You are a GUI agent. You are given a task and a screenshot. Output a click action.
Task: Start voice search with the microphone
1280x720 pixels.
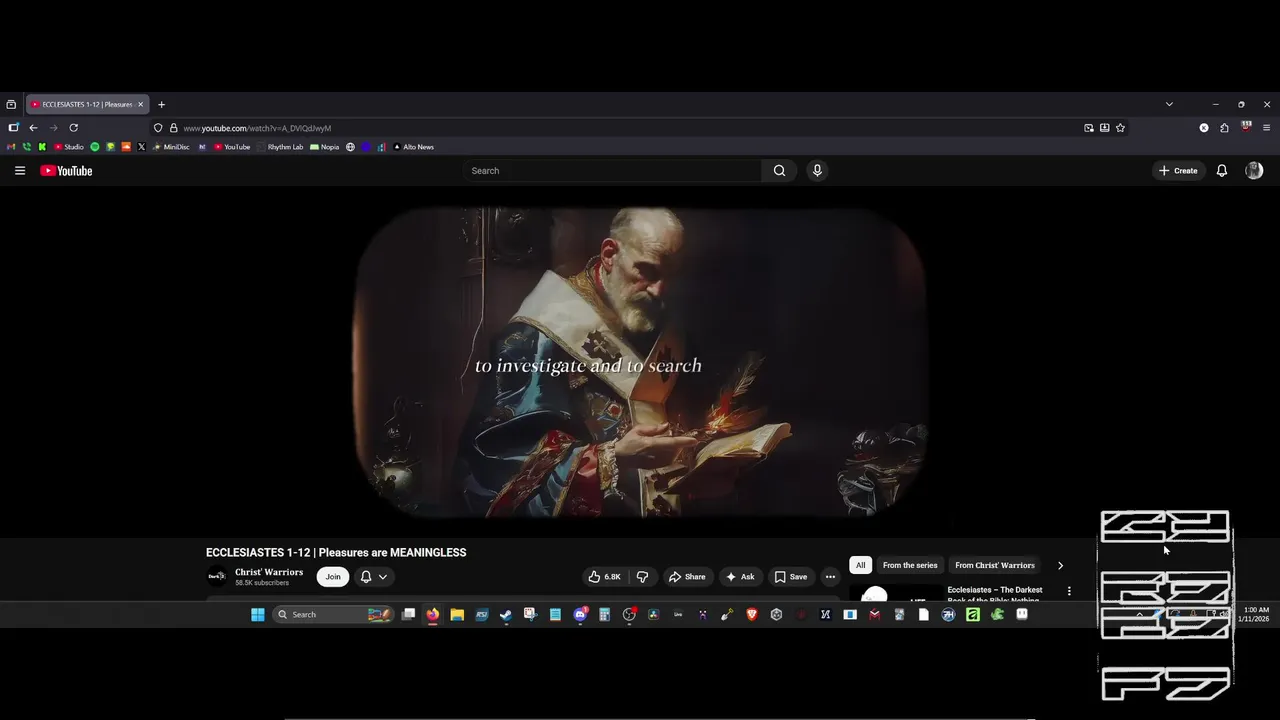[817, 171]
